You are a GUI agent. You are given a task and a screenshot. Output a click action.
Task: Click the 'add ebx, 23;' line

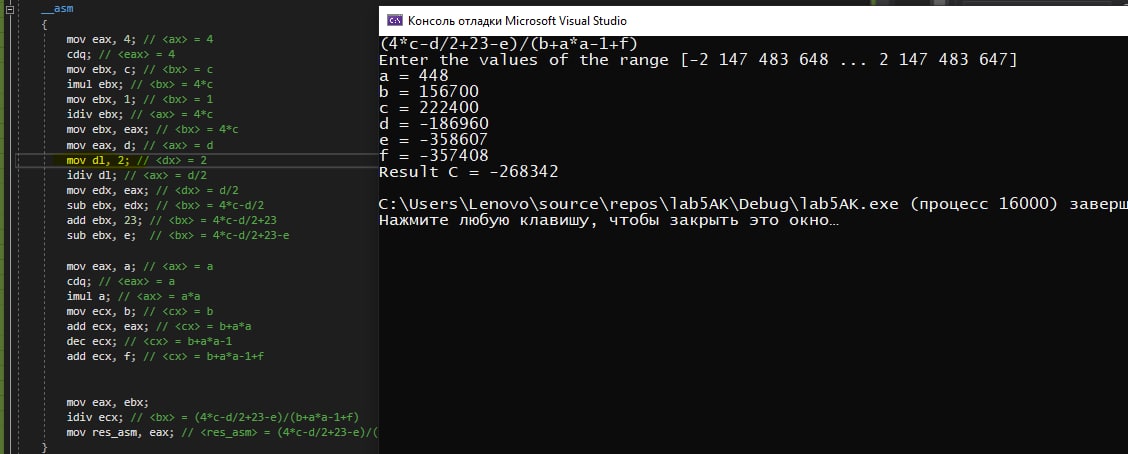coord(170,220)
